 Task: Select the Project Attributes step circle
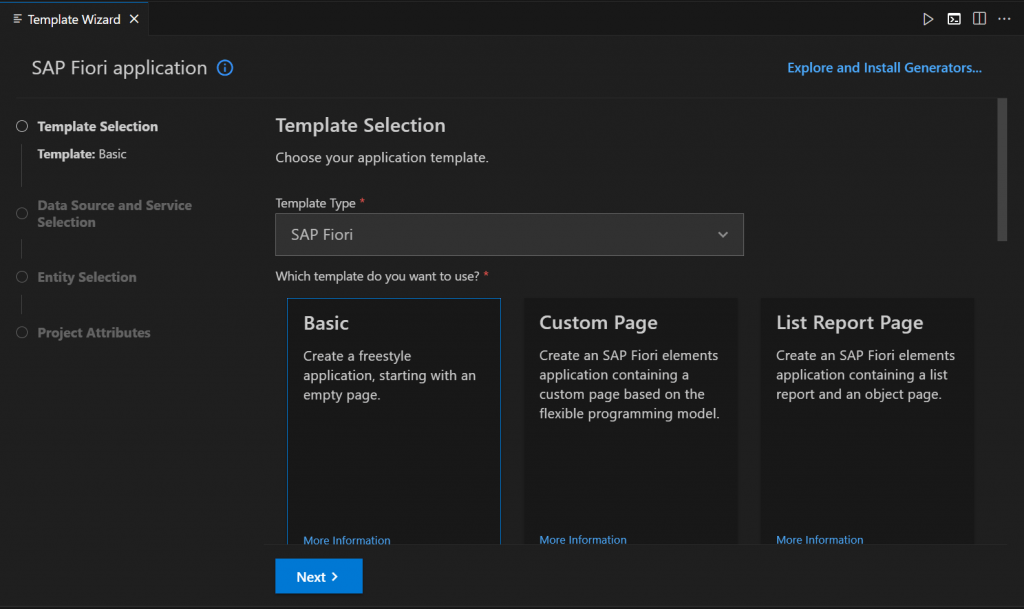pos(22,332)
